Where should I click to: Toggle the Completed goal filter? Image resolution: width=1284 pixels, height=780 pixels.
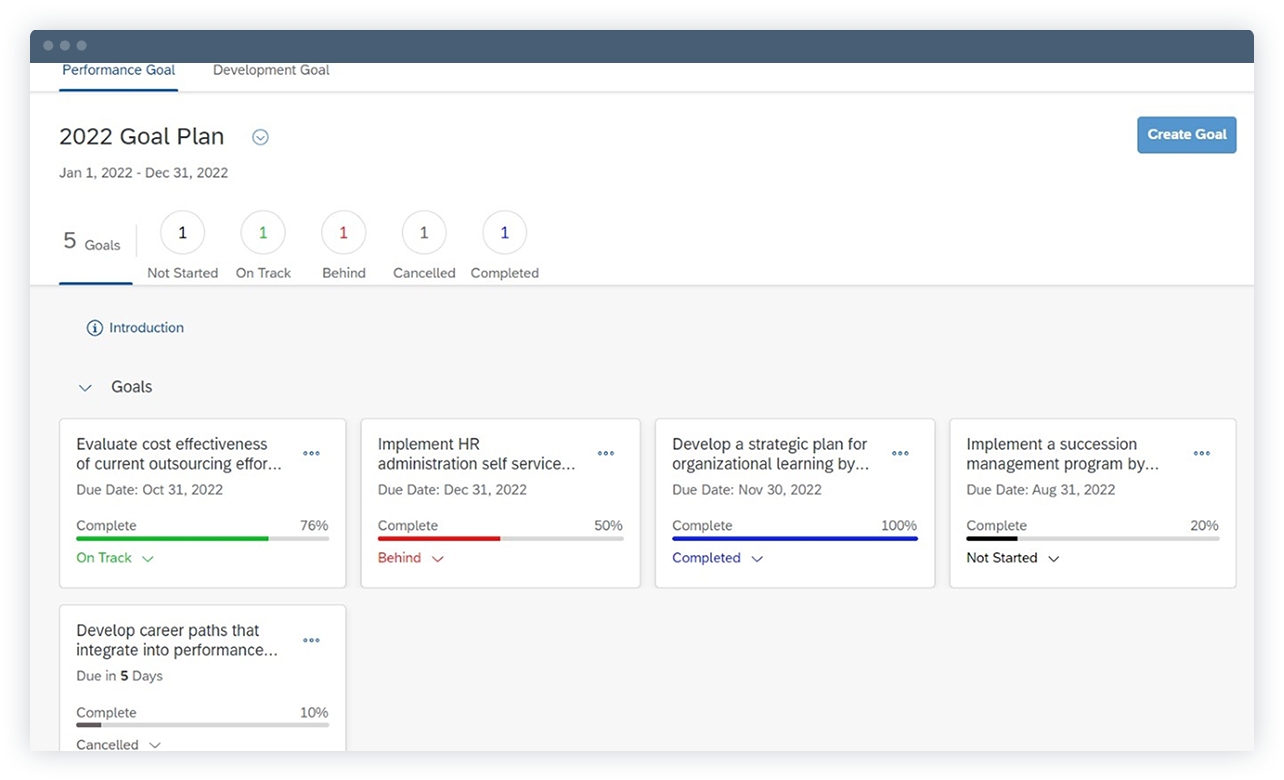coord(504,232)
